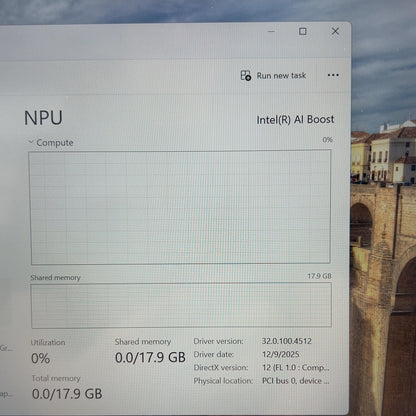
Task: Click the NPU heading text
Action: tap(43, 118)
